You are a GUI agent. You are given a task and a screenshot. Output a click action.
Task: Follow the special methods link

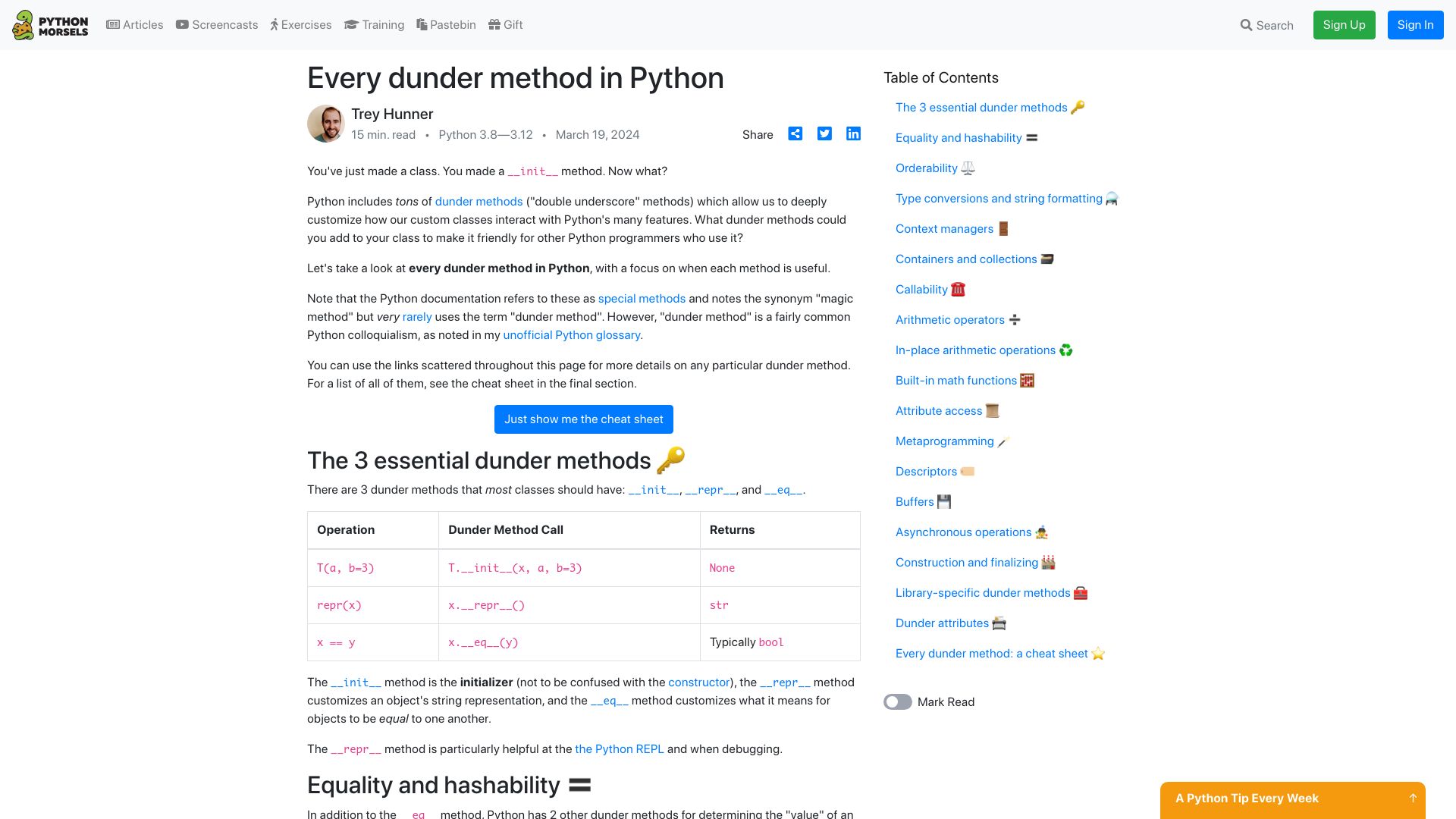tap(642, 299)
